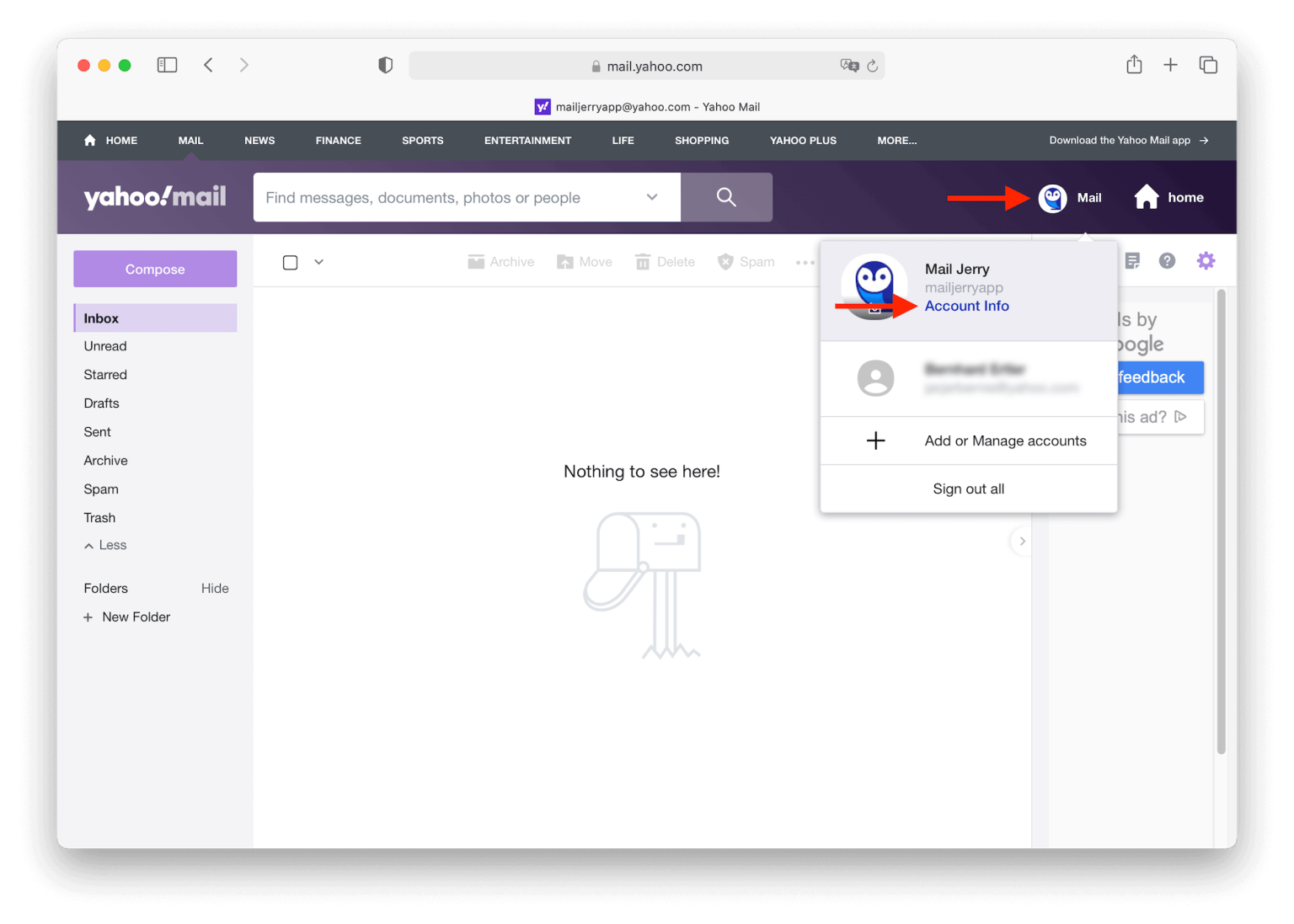Open a new tab with plus icon
The width and height of the screenshot is (1294, 924).
tap(1170, 65)
